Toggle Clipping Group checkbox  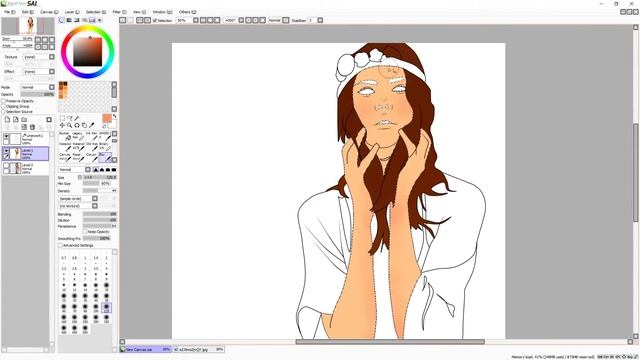click(3, 106)
